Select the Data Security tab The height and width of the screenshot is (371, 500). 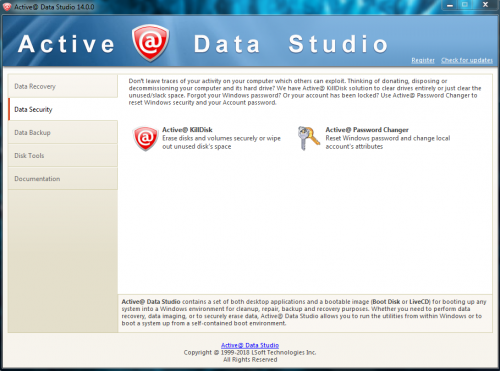63,109
